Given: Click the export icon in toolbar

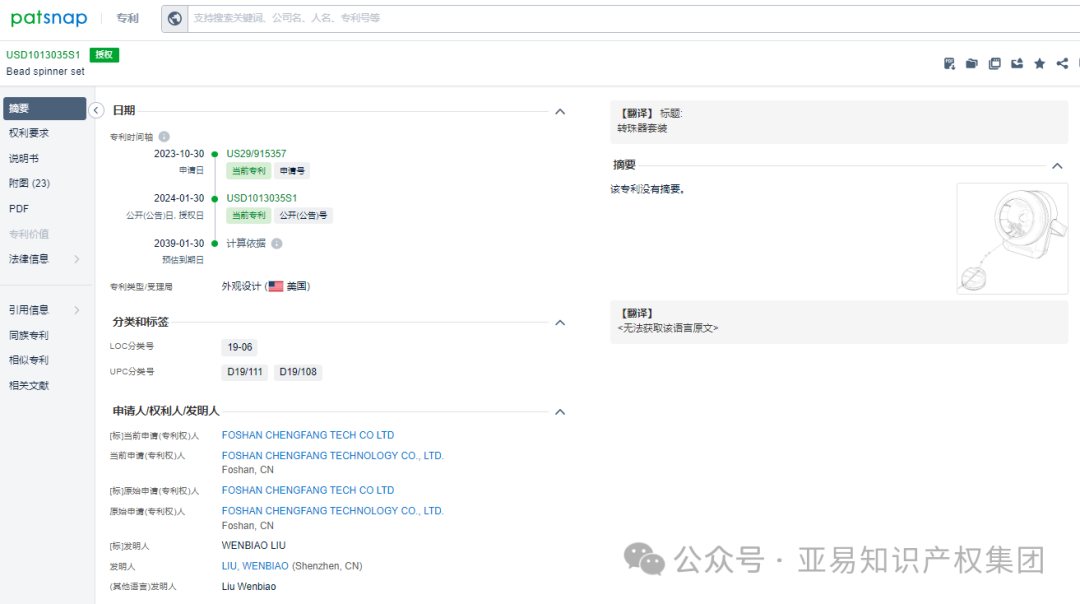Looking at the screenshot, I should [1017, 63].
